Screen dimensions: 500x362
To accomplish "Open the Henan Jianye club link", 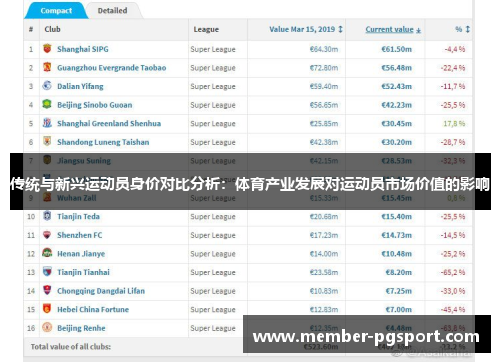I will click(x=81, y=254).
